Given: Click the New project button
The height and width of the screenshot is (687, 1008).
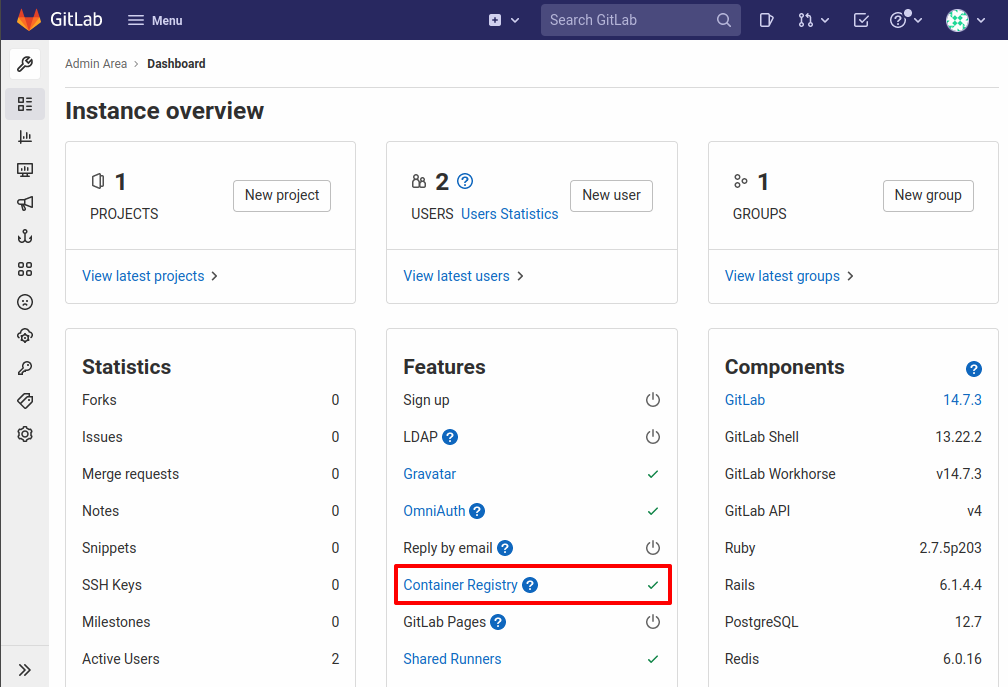Looking at the screenshot, I should [x=281, y=196].
